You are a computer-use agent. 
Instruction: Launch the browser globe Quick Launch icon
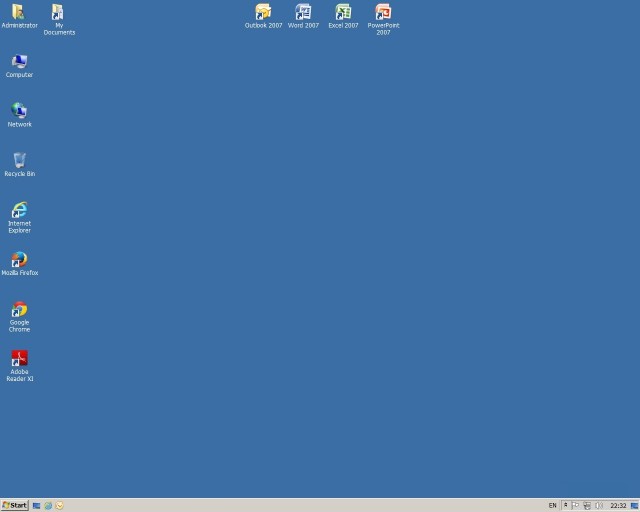48,505
